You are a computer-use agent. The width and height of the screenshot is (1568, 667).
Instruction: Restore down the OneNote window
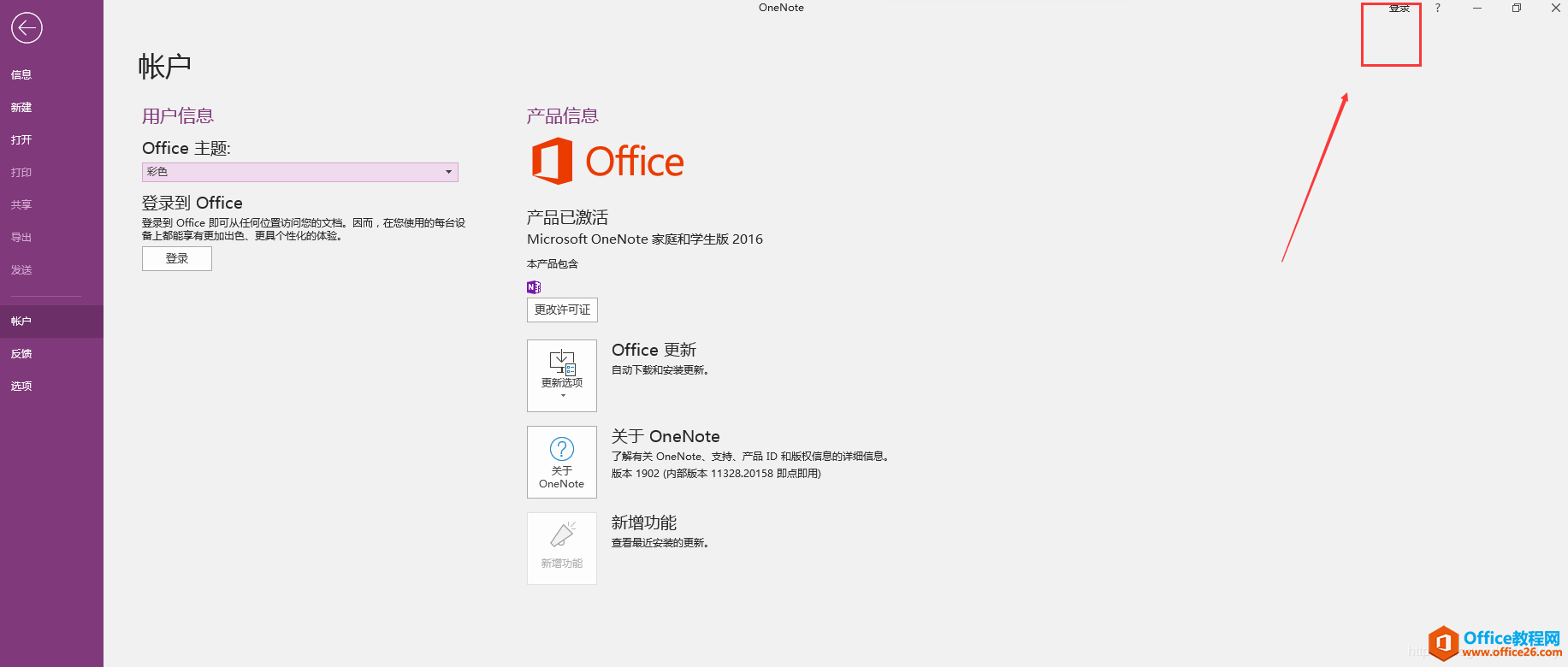tap(1517, 8)
